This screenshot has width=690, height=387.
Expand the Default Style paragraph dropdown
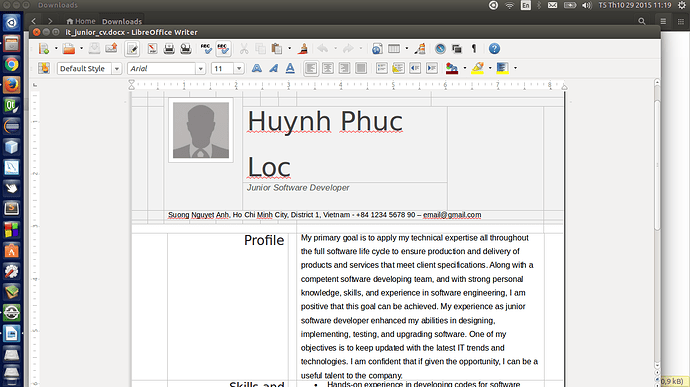pyautogui.click(x=117, y=69)
